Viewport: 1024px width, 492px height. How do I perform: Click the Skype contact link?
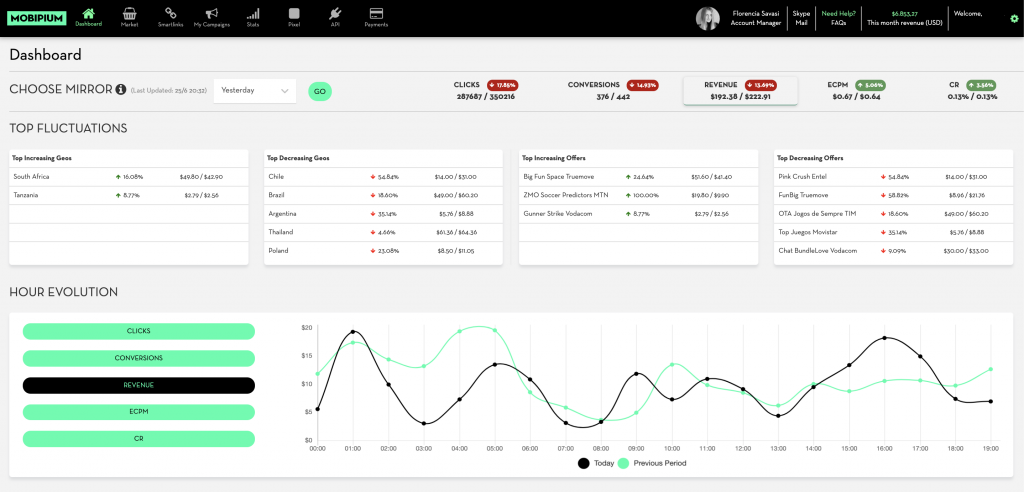click(801, 13)
